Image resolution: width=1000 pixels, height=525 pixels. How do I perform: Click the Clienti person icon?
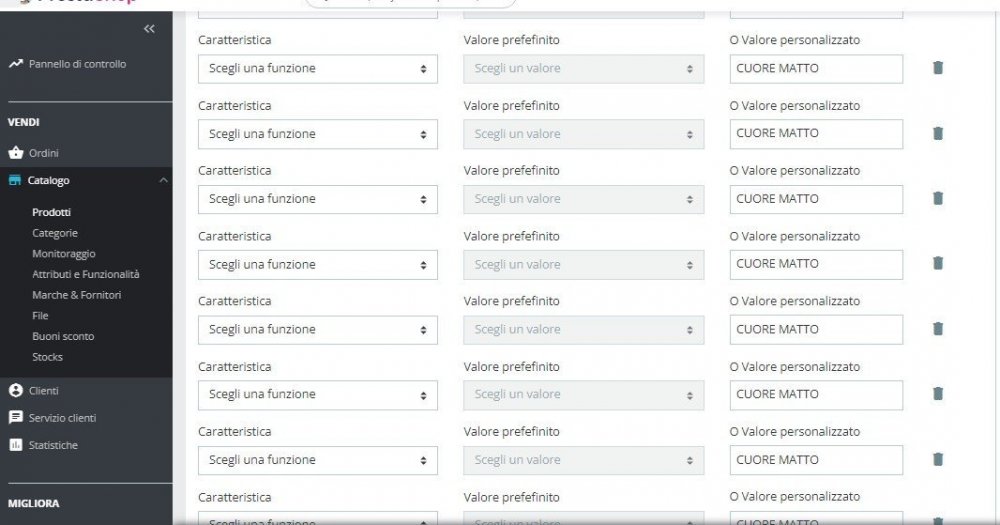15,390
